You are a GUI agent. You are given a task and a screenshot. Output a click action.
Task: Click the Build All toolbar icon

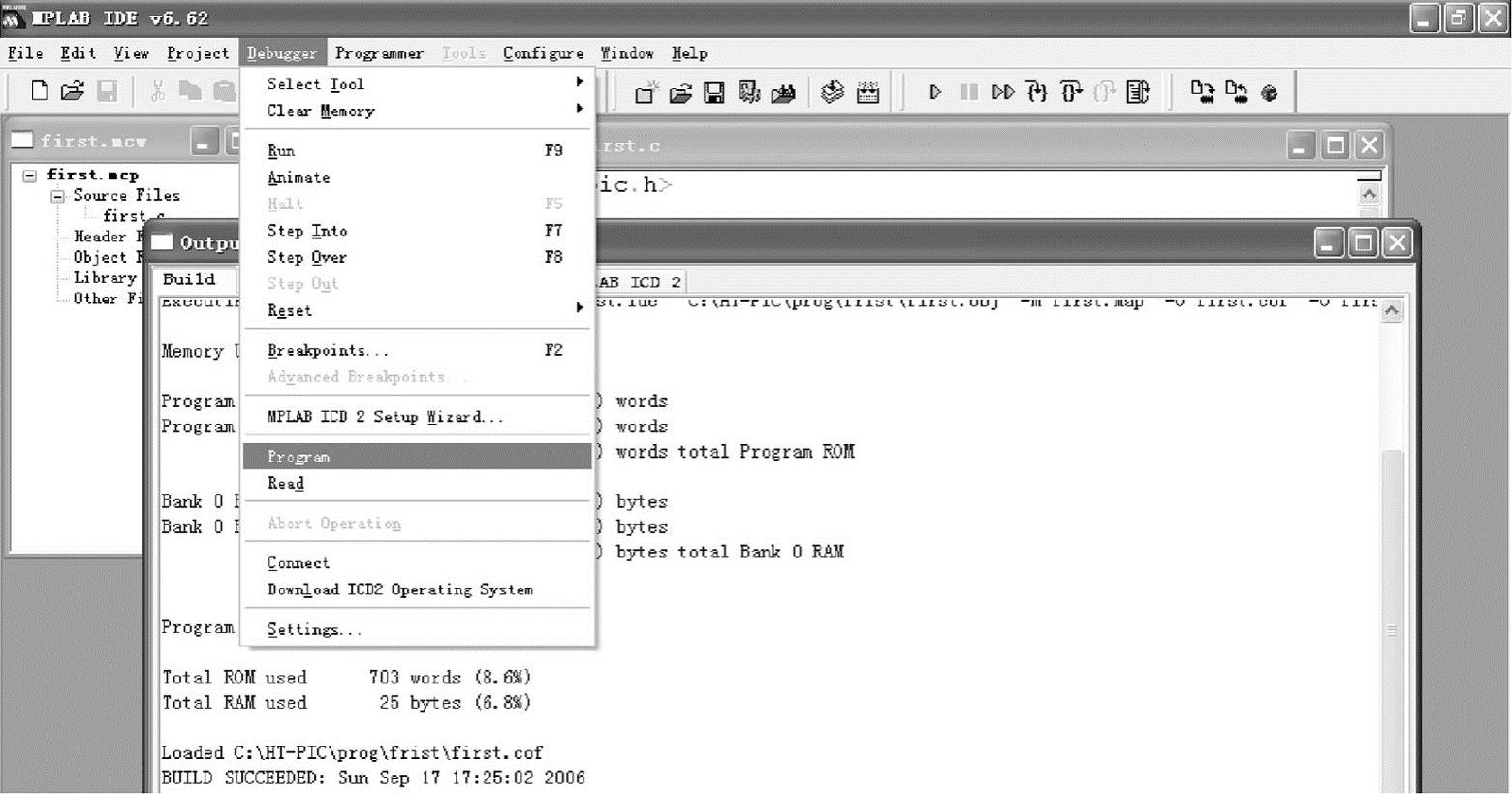868,92
